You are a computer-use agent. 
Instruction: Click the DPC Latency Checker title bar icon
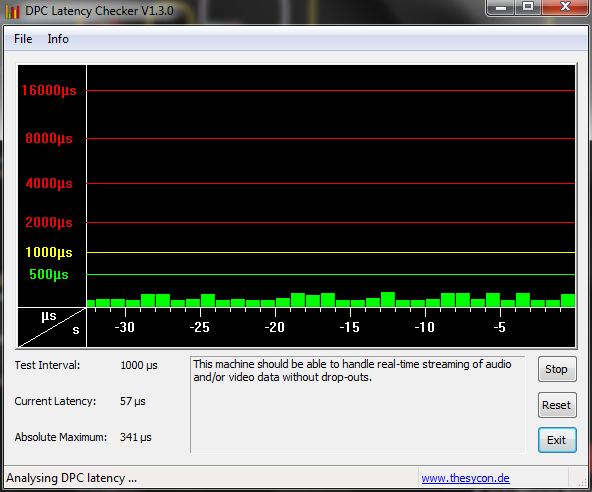(x=12, y=11)
